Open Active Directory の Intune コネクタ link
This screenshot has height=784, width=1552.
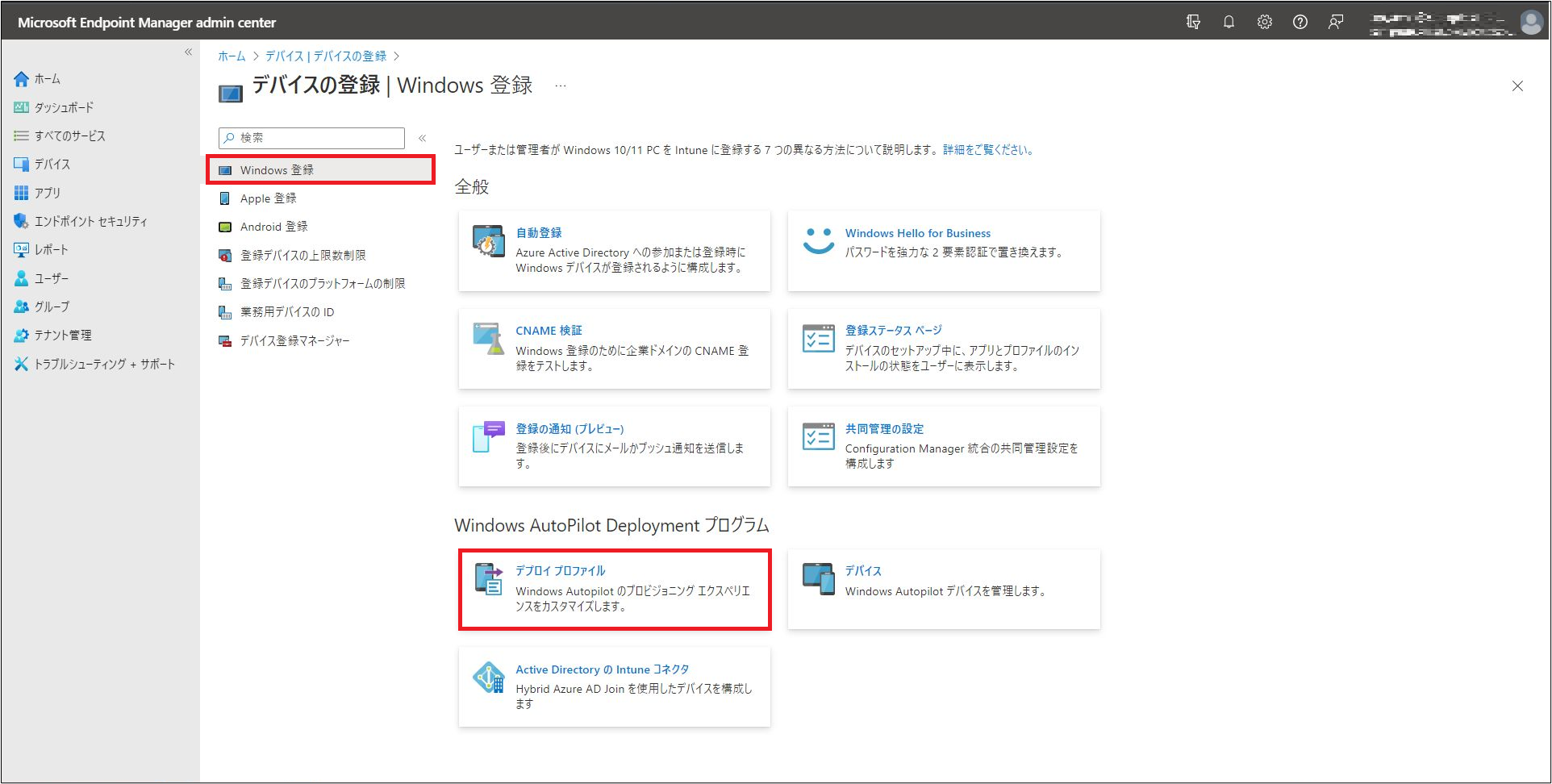pyautogui.click(x=603, y=669)
